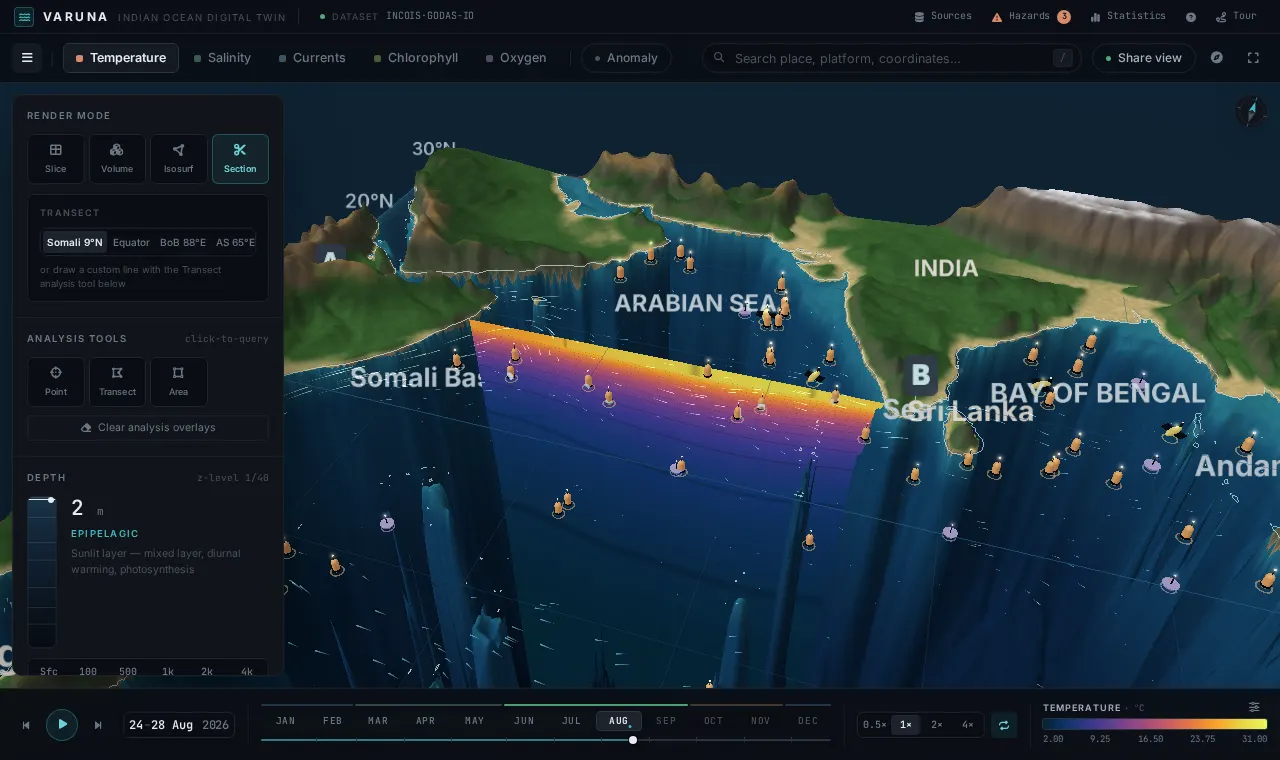The image size is (1280, 760).
Task: Select Volume render mode
Action: 117,159
